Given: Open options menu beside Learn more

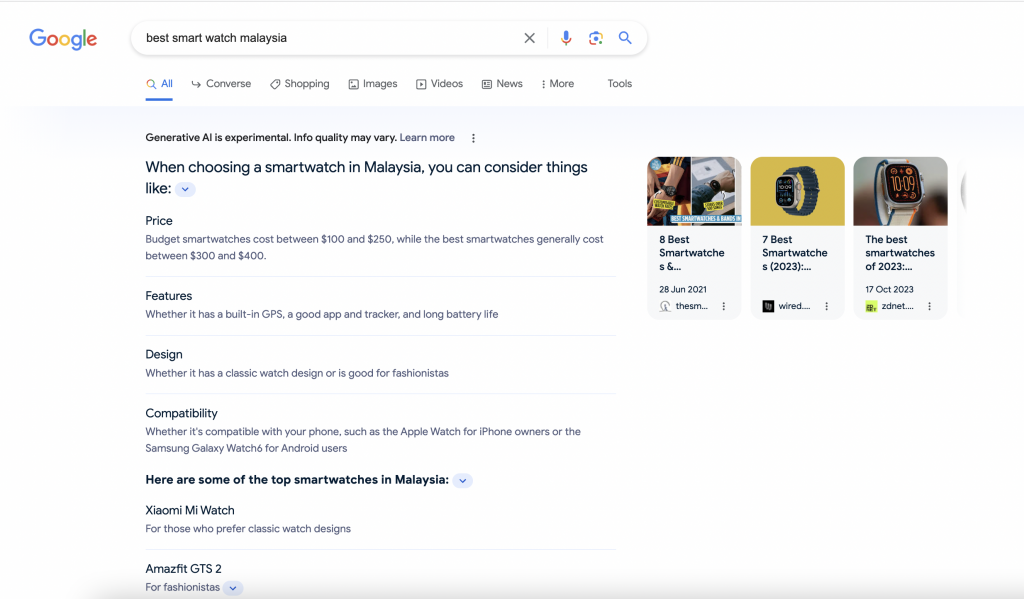Looking at the screenshot, I should (473, 138).
